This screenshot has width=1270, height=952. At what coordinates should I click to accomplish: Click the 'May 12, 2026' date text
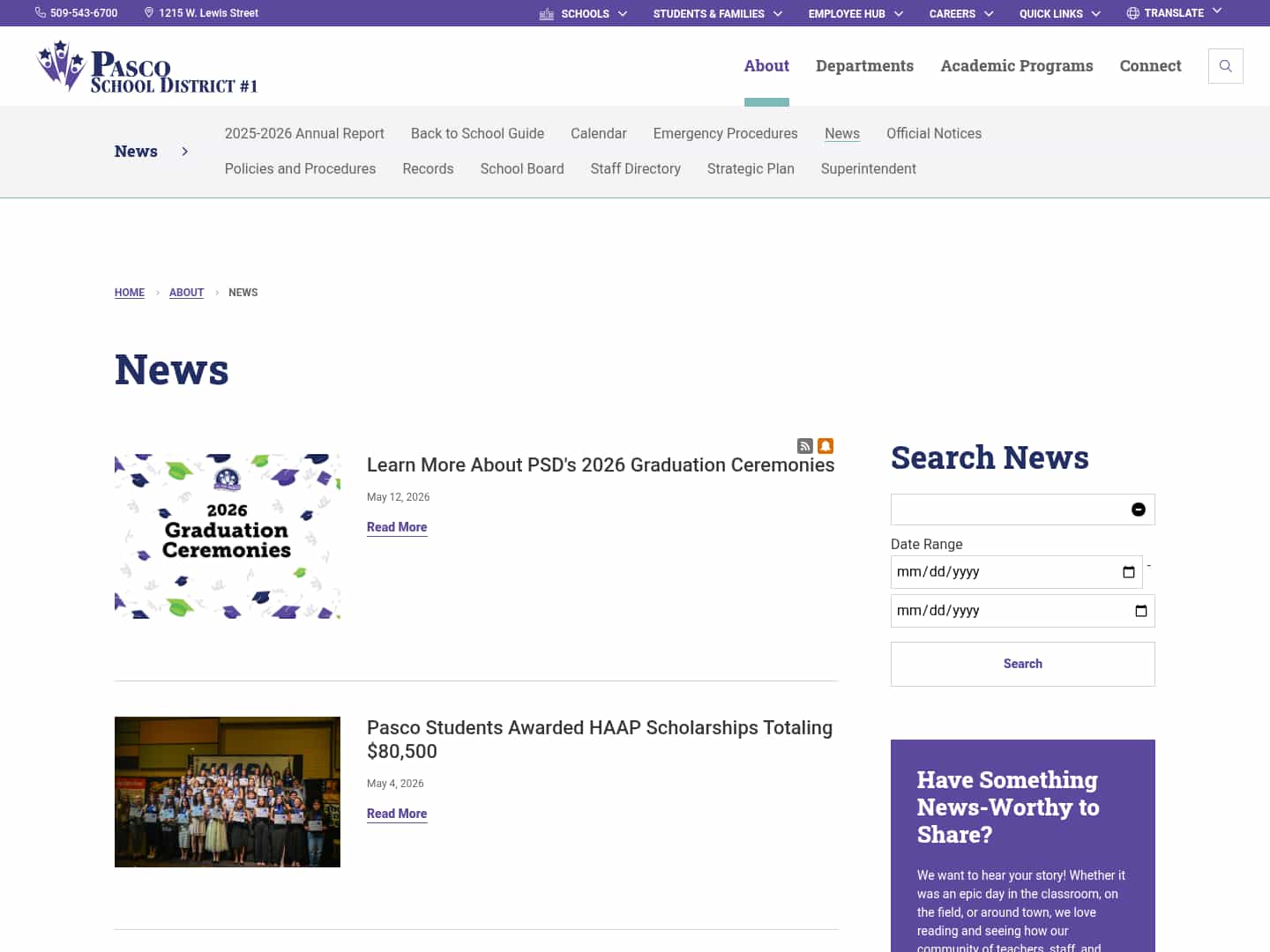398,497
